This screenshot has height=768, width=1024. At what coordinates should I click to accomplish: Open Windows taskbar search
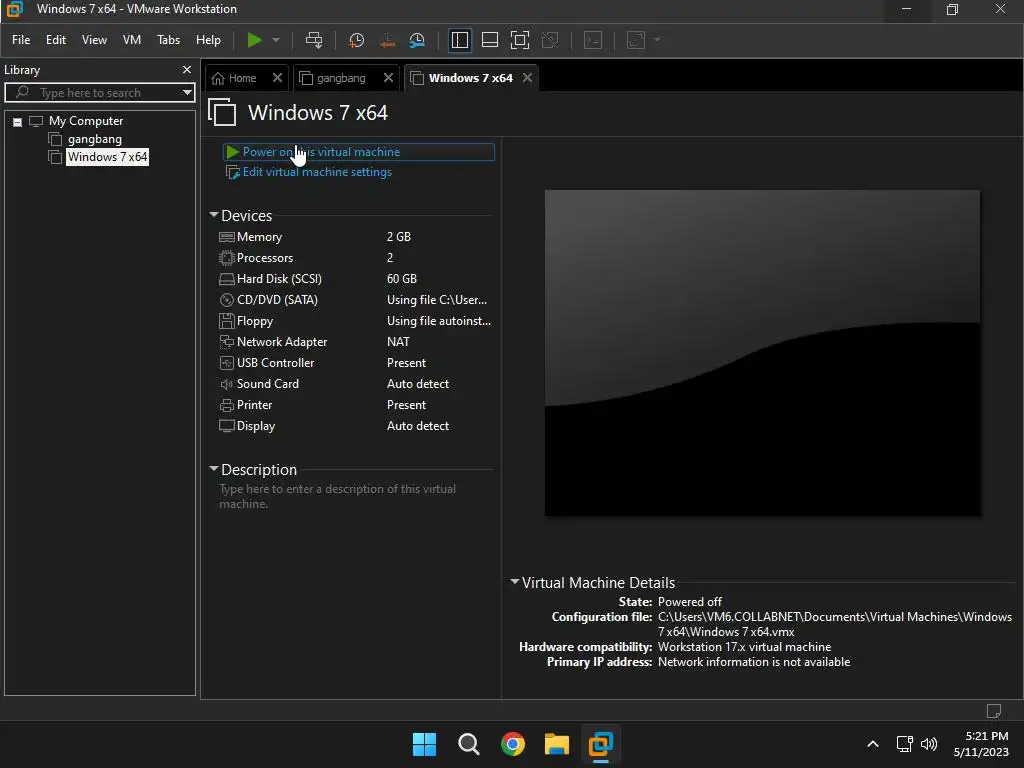pos(468,744)
